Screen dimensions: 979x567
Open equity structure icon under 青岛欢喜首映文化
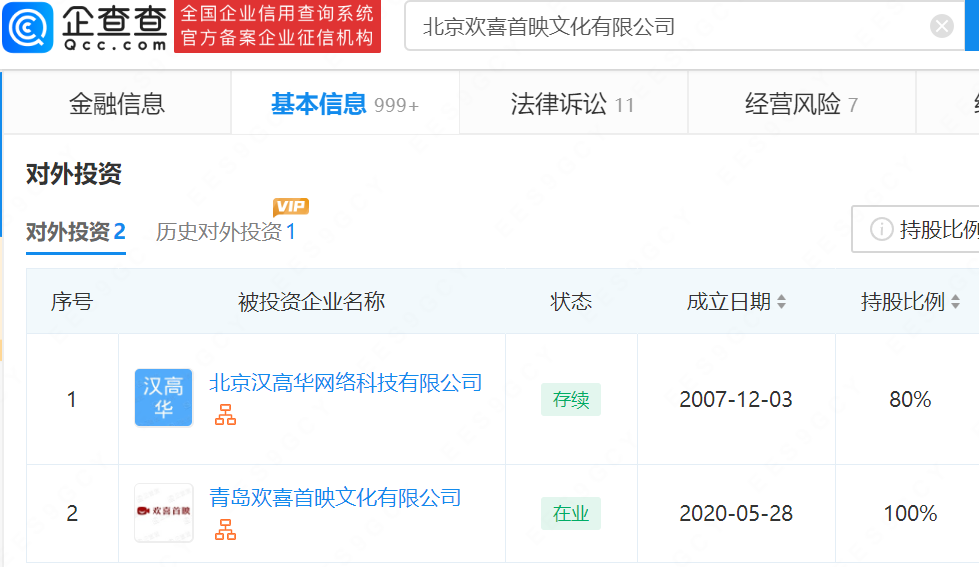pyautogui.click(x=225, y=530)
